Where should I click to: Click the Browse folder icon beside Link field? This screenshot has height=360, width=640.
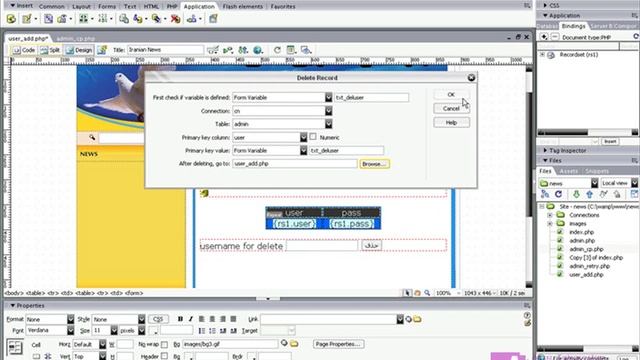click(417, 319)
